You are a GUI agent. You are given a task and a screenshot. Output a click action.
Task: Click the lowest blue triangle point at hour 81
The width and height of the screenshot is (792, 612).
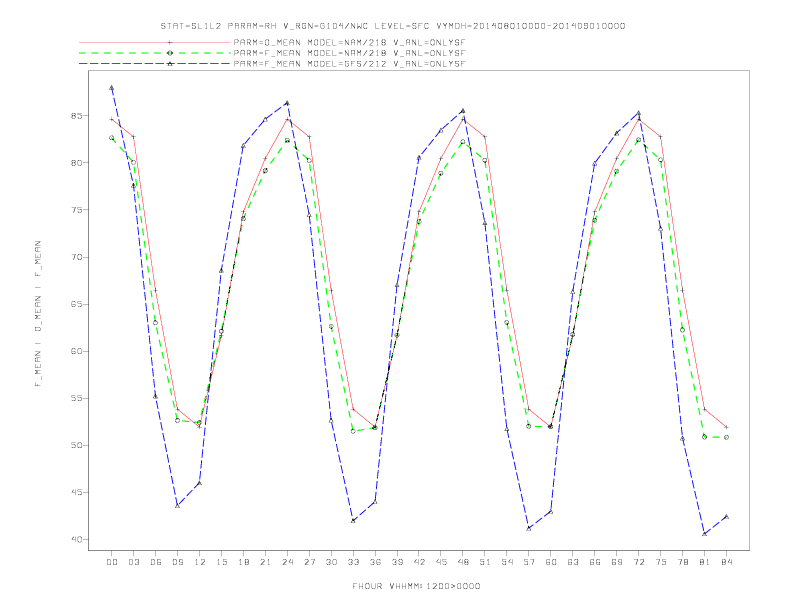tap(705, 534)
